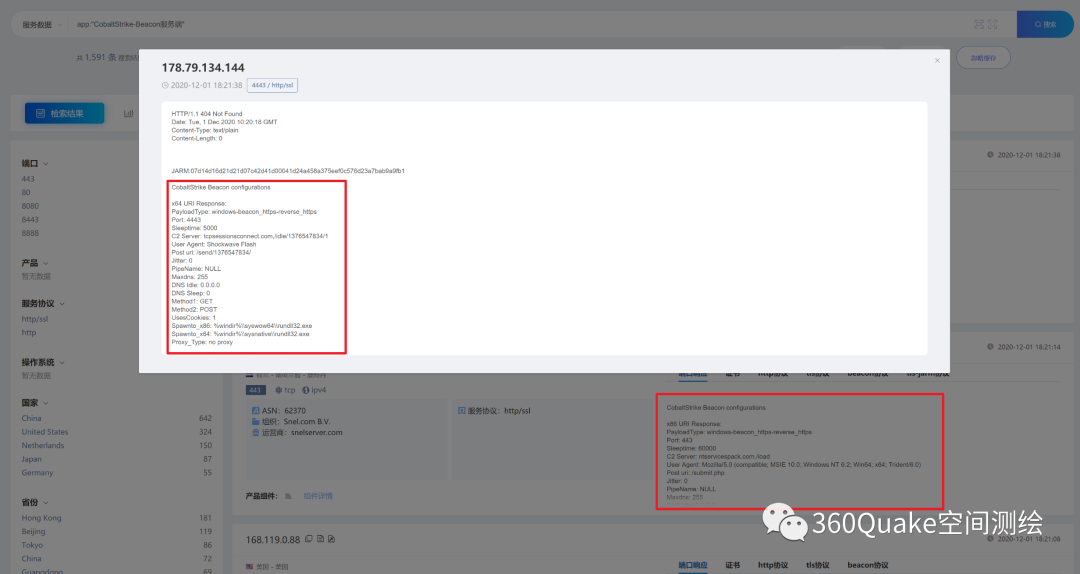Select the 检索结果 results tab
Screen dimensions: 1080x574
point(65,113)
